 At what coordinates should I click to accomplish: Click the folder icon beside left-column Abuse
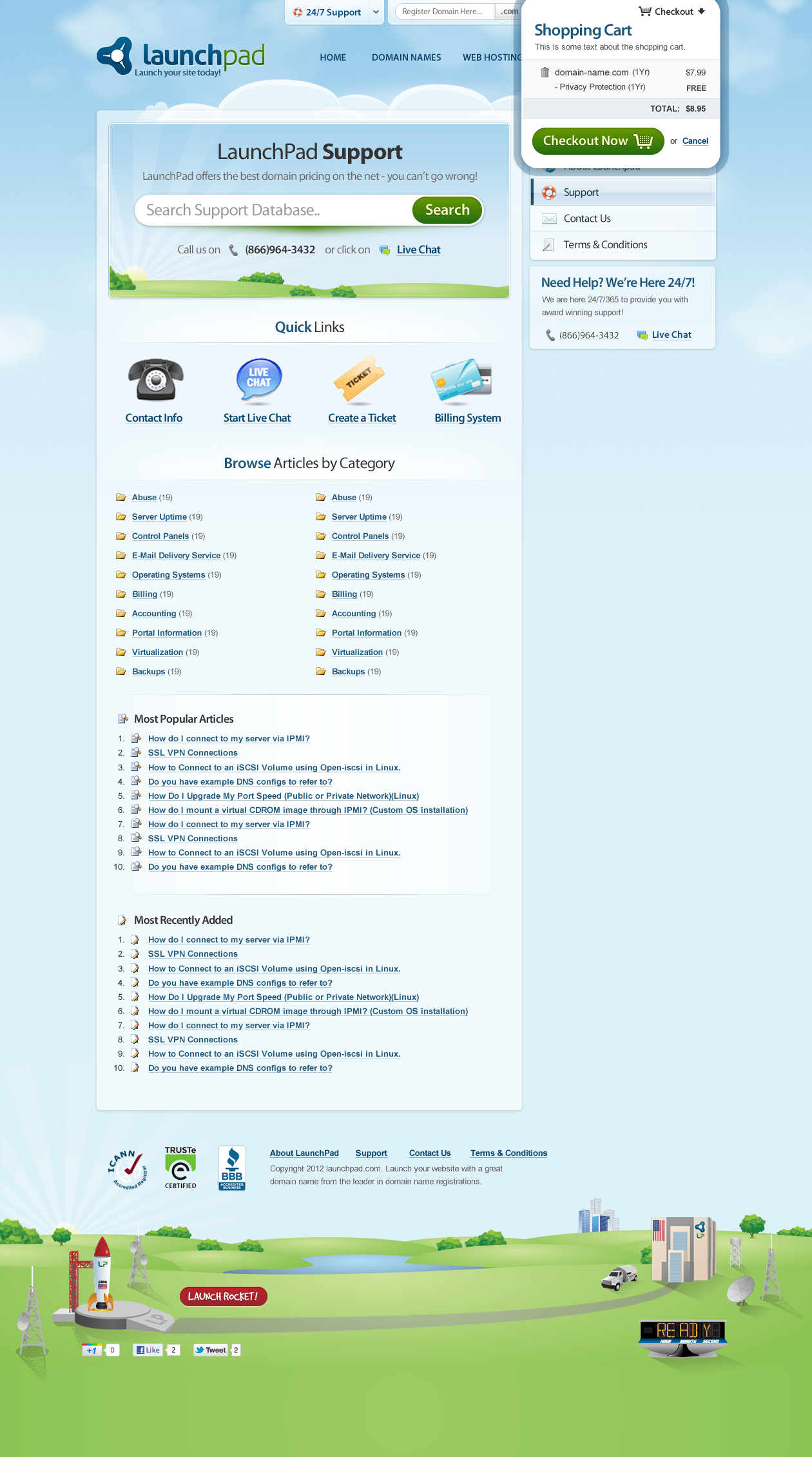121,497
